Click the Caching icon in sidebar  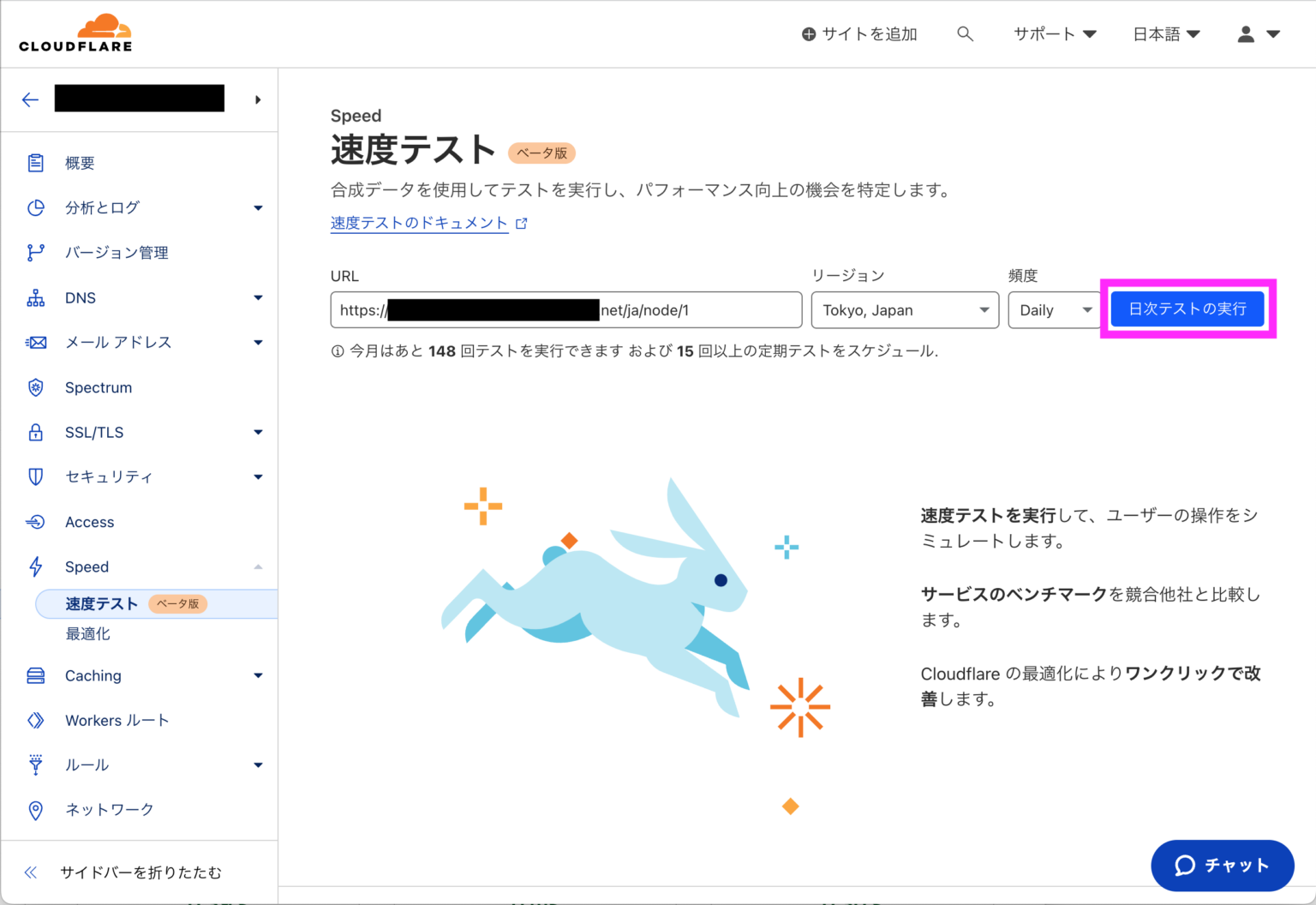point(35,675)
